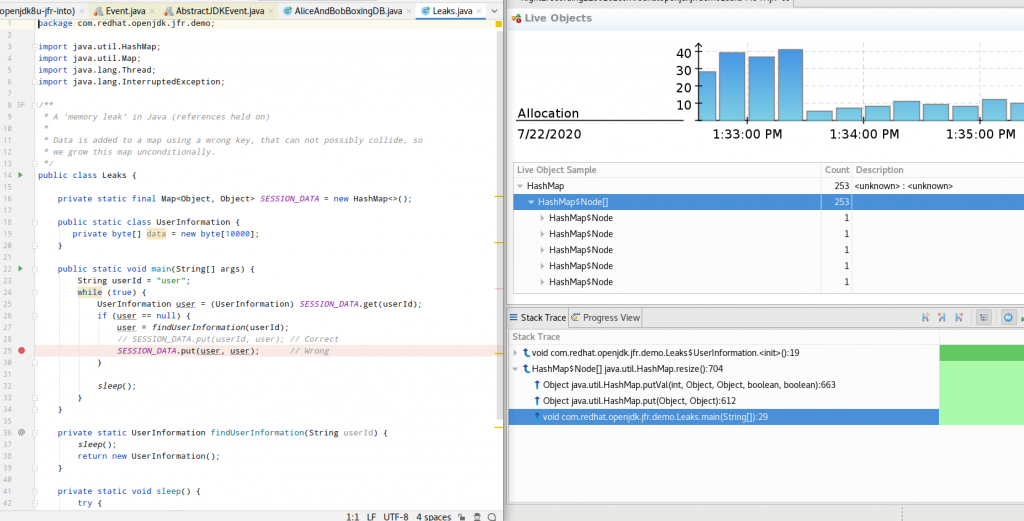Click the first frame-navigation icon in Stack Trace toolbar
This screenshot has height=521, width=1024.
click(926, 317)
